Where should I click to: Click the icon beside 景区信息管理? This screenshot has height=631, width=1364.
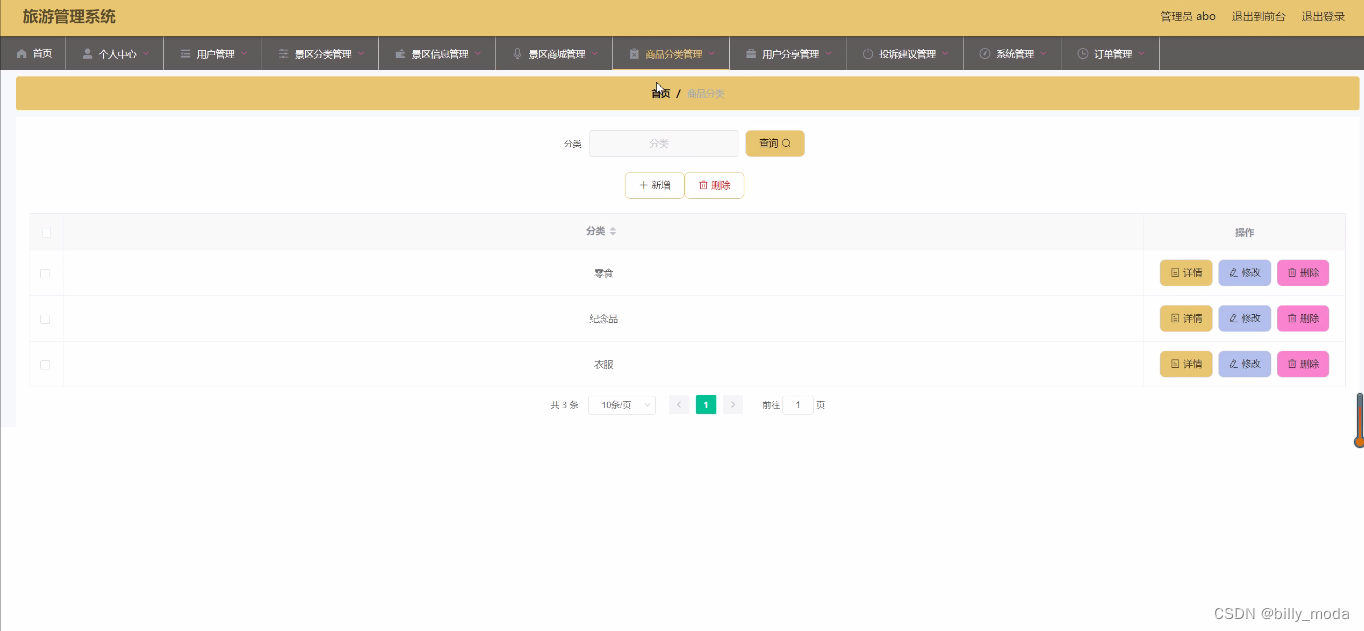[x=401, y=54]
